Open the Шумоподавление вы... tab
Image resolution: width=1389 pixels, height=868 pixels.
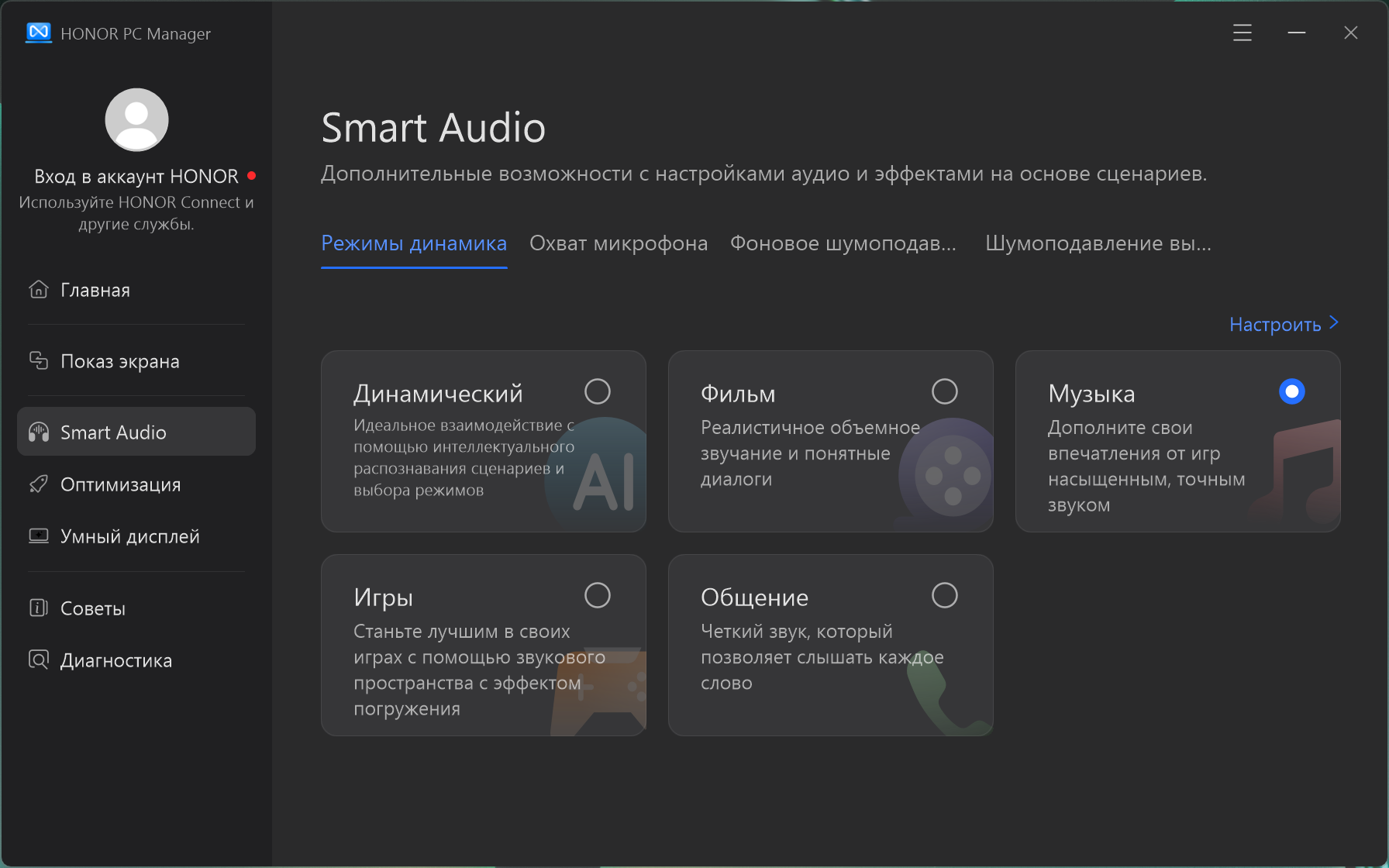pyautogui.click(x=1098, y=243)
